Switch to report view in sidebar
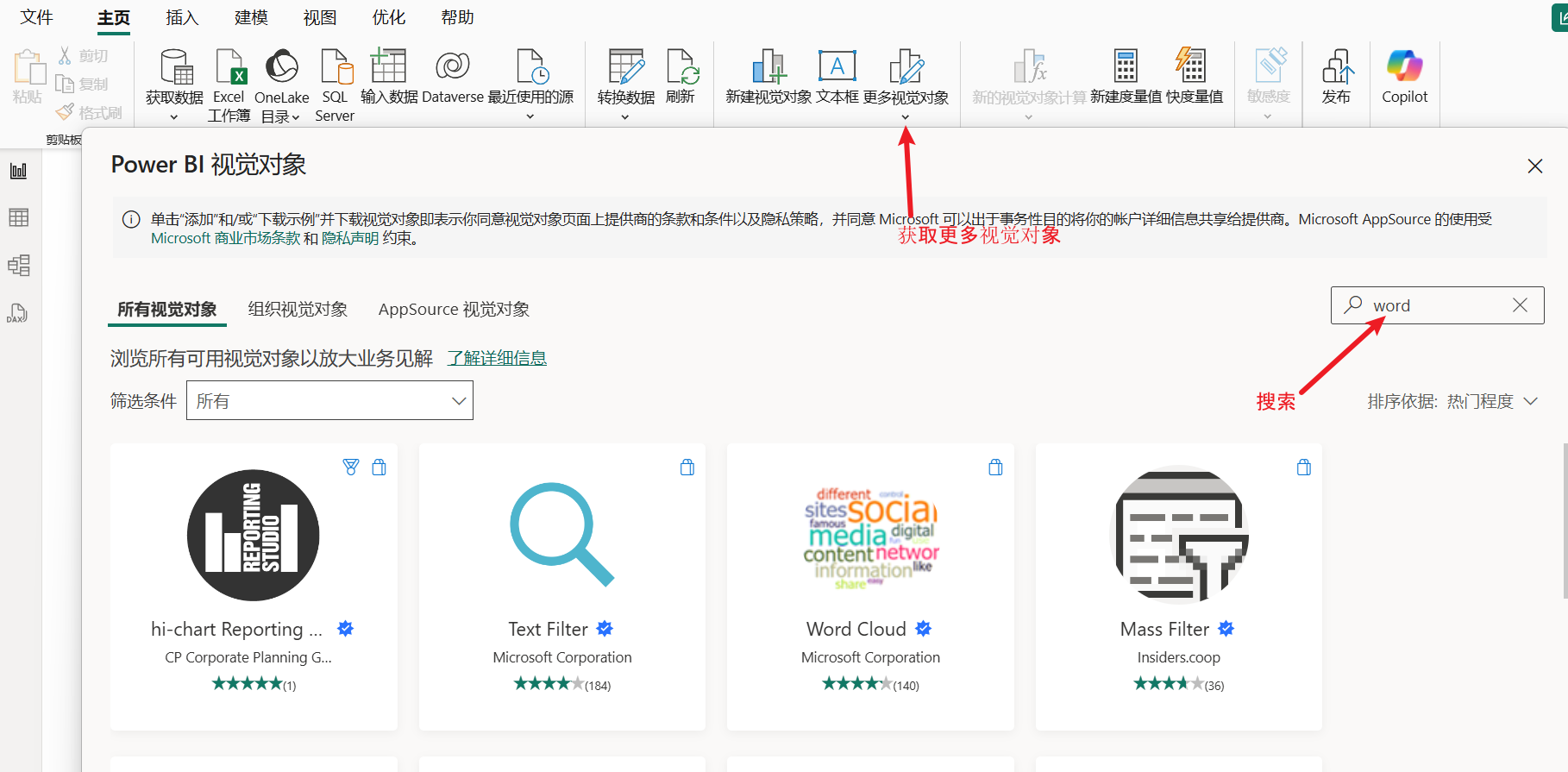1568x772 pixels. tap(19, 171)
